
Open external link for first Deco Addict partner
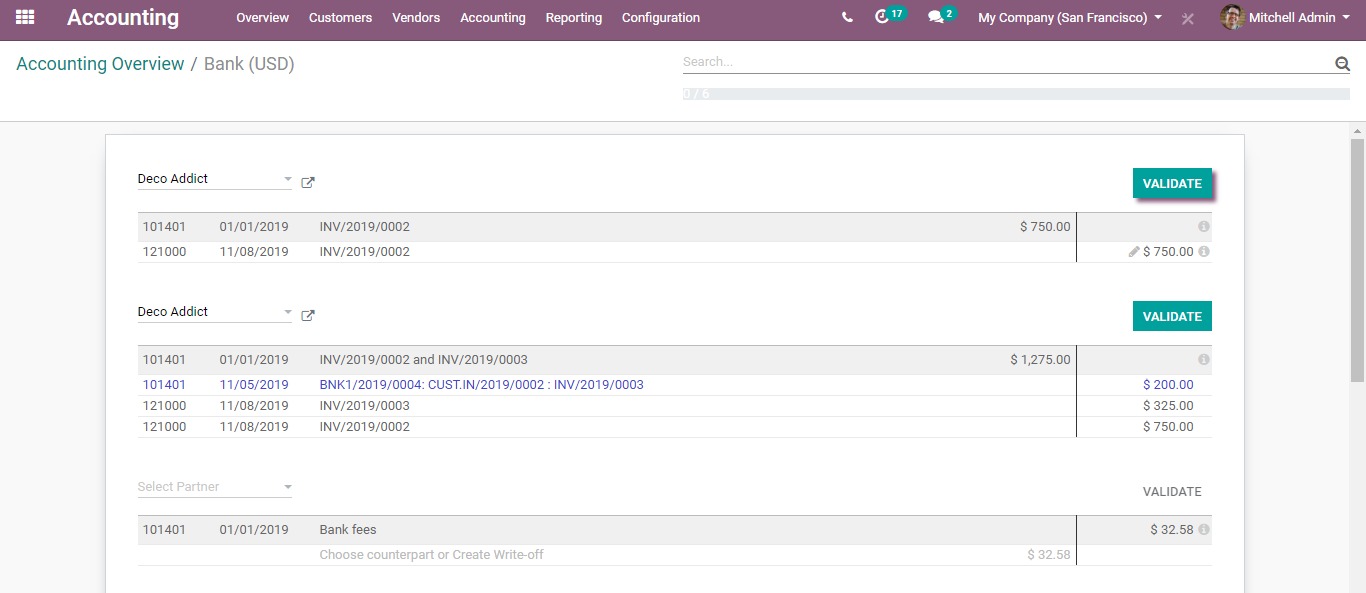pos(308,183)
